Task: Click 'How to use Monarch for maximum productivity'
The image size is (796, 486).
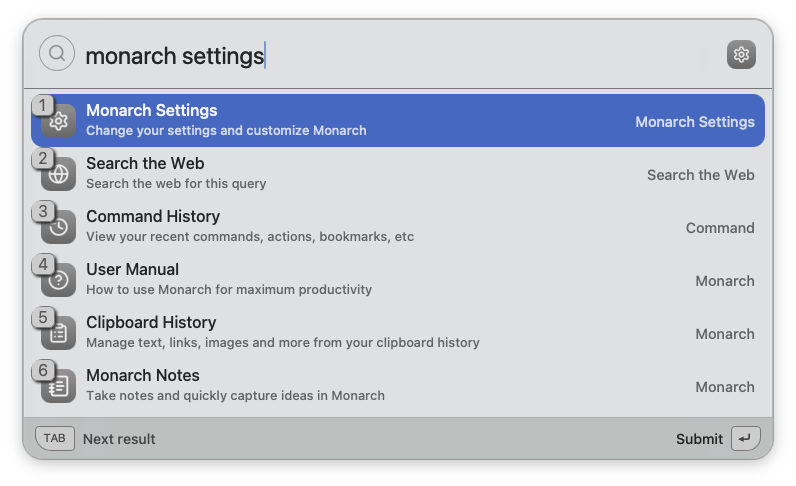Action: [229, 289]
